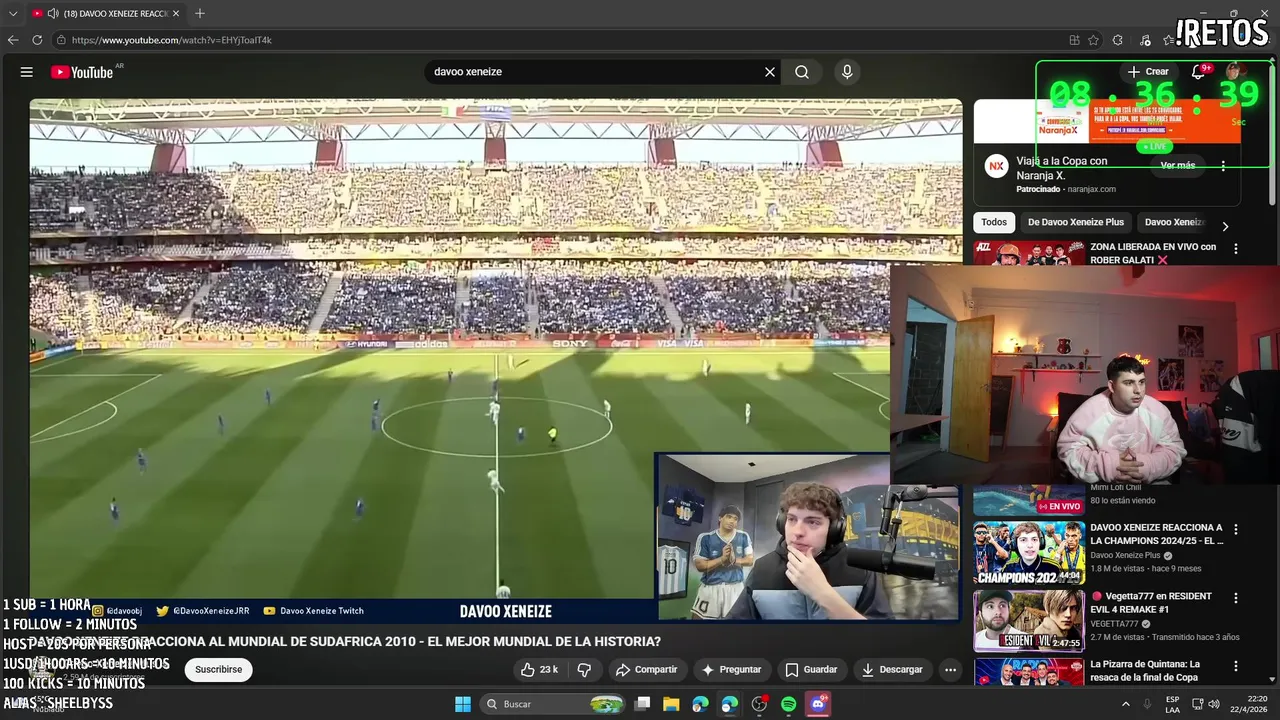View site information lock icon
The height and width of the screenshot is (720, 1280).
click(61, 40)
